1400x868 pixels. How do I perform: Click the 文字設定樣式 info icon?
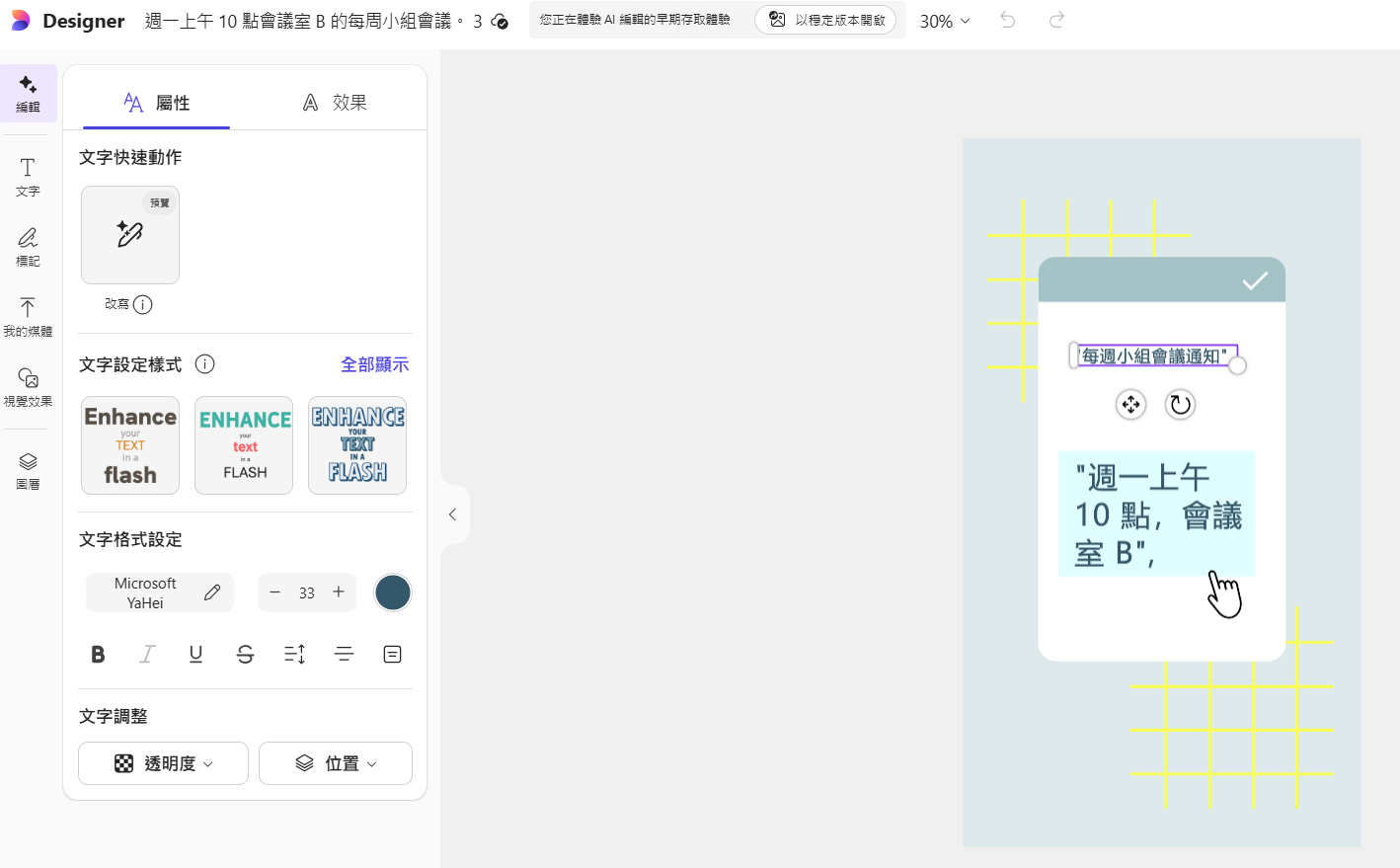(204, 364)
